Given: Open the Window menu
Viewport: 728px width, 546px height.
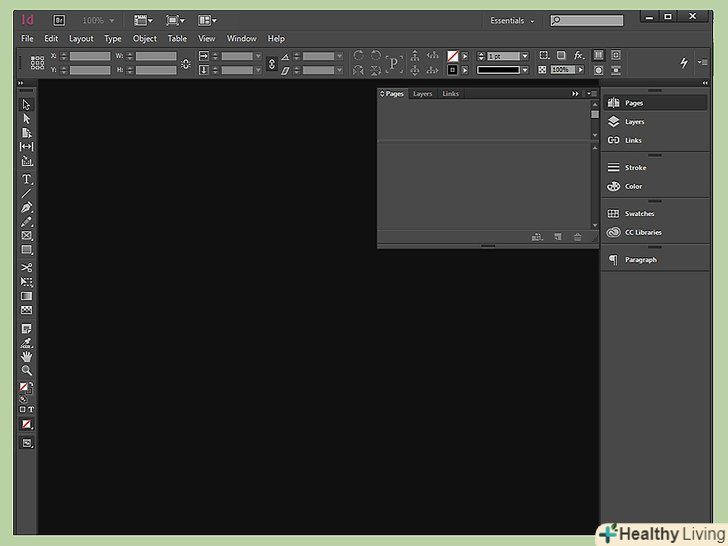Looking at the screenshot, I should coord(241,39).
